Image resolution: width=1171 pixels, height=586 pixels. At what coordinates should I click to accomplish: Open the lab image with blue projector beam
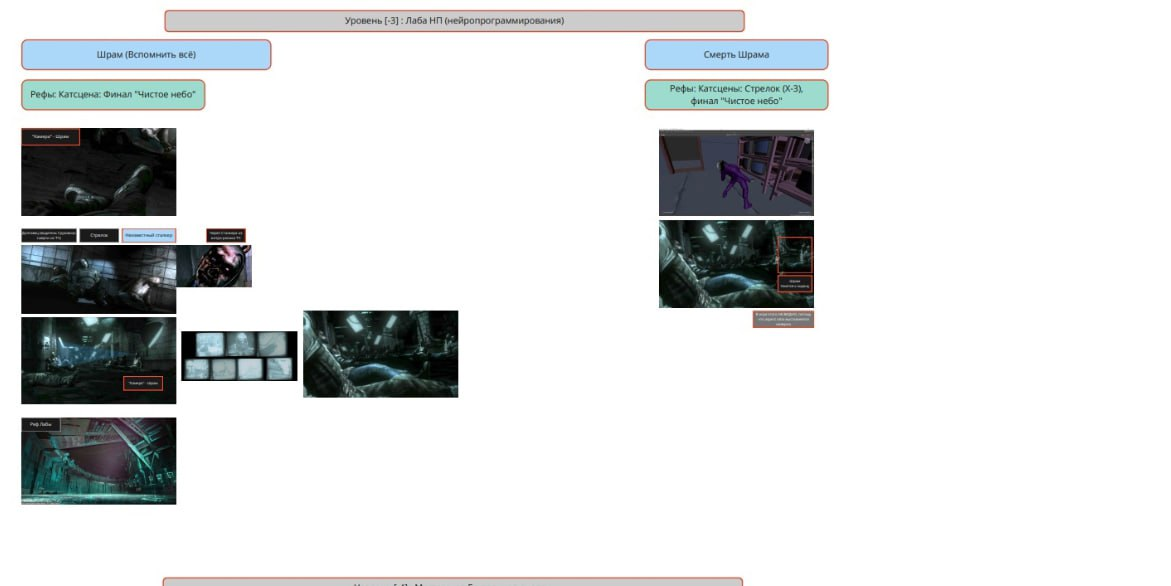99,361
